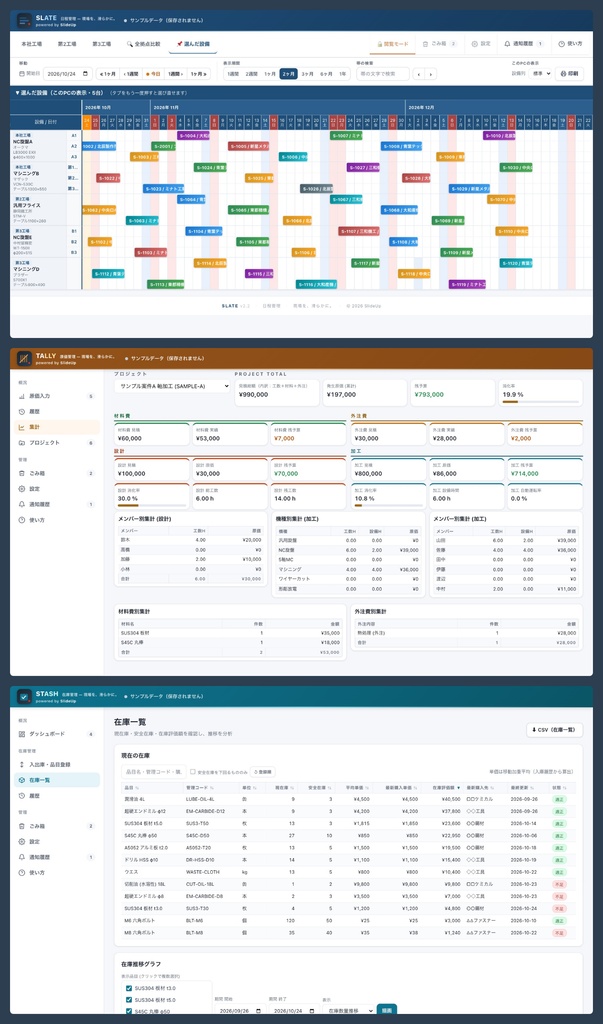
Task: Open SLATE settings gear (設定)
Action: (x=474, y=44)
